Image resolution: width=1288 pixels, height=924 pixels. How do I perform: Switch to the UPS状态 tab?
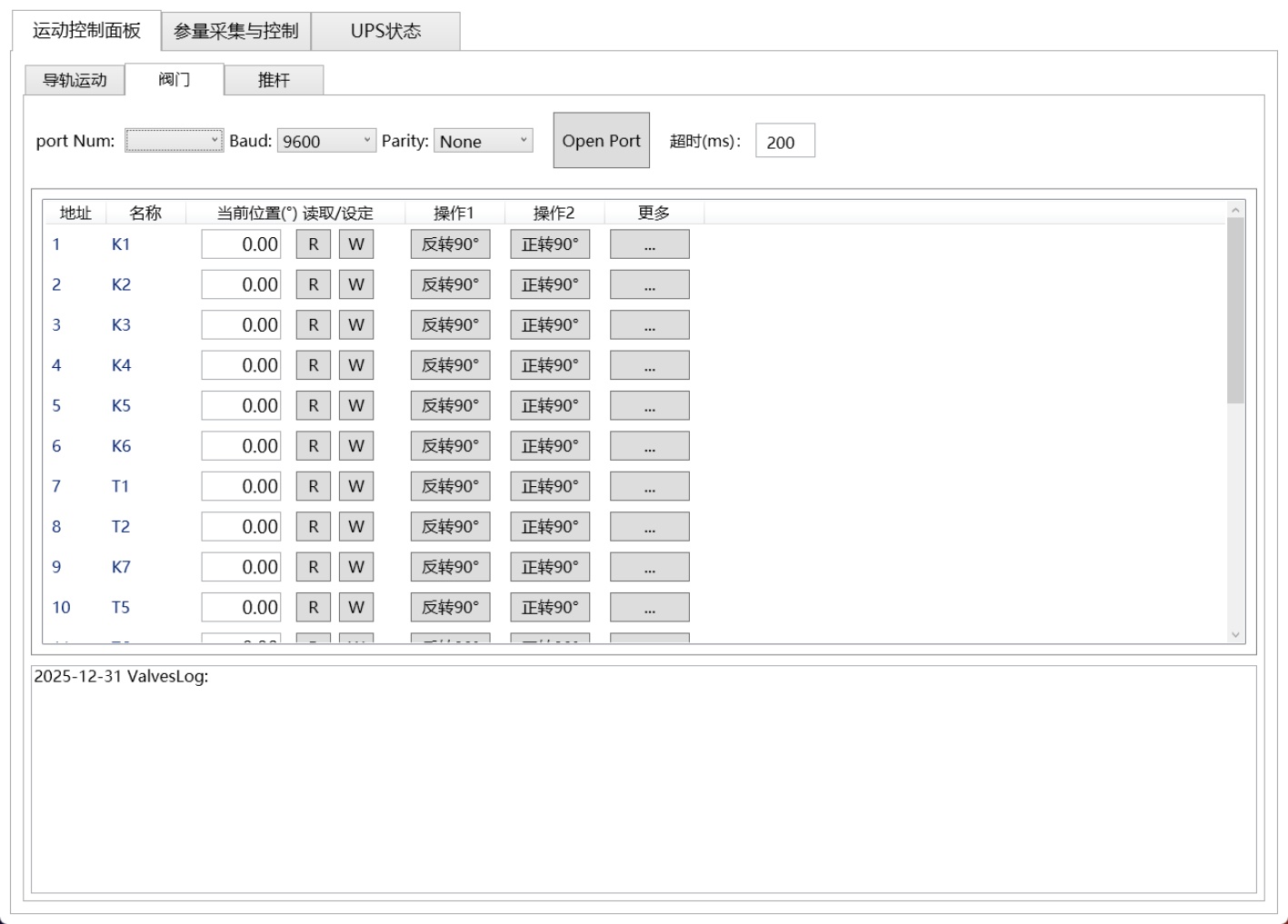[x=385, y=31]
